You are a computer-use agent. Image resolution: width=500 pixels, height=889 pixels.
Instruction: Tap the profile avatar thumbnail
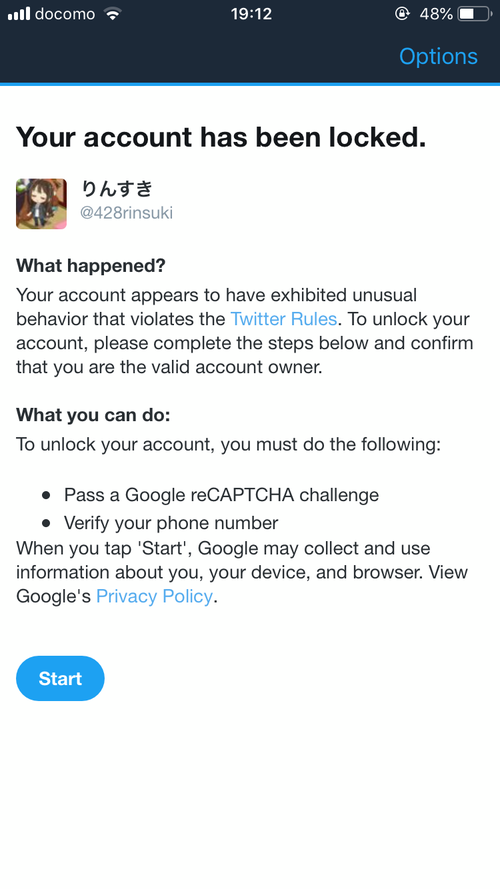(41, 204)
